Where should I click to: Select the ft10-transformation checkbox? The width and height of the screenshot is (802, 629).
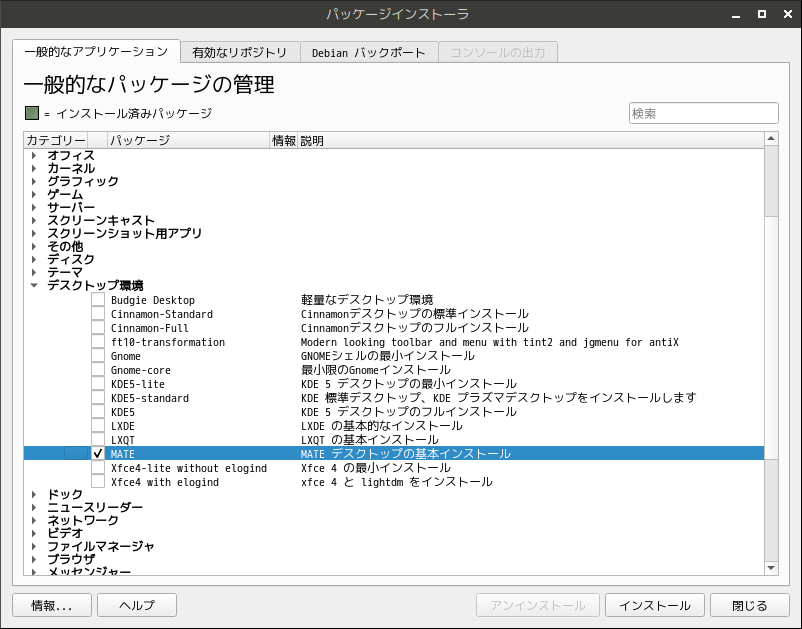(x=98, y=342)
